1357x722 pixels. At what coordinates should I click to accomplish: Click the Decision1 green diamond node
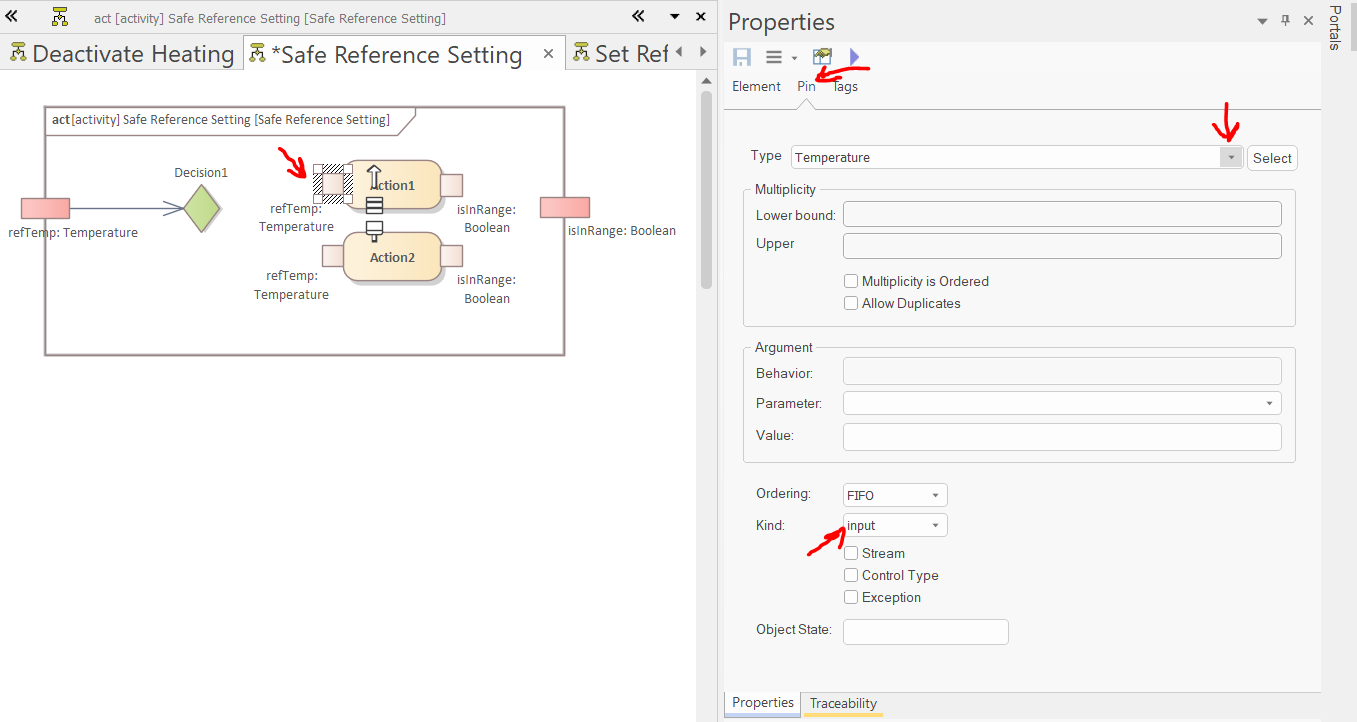point(202,209)
